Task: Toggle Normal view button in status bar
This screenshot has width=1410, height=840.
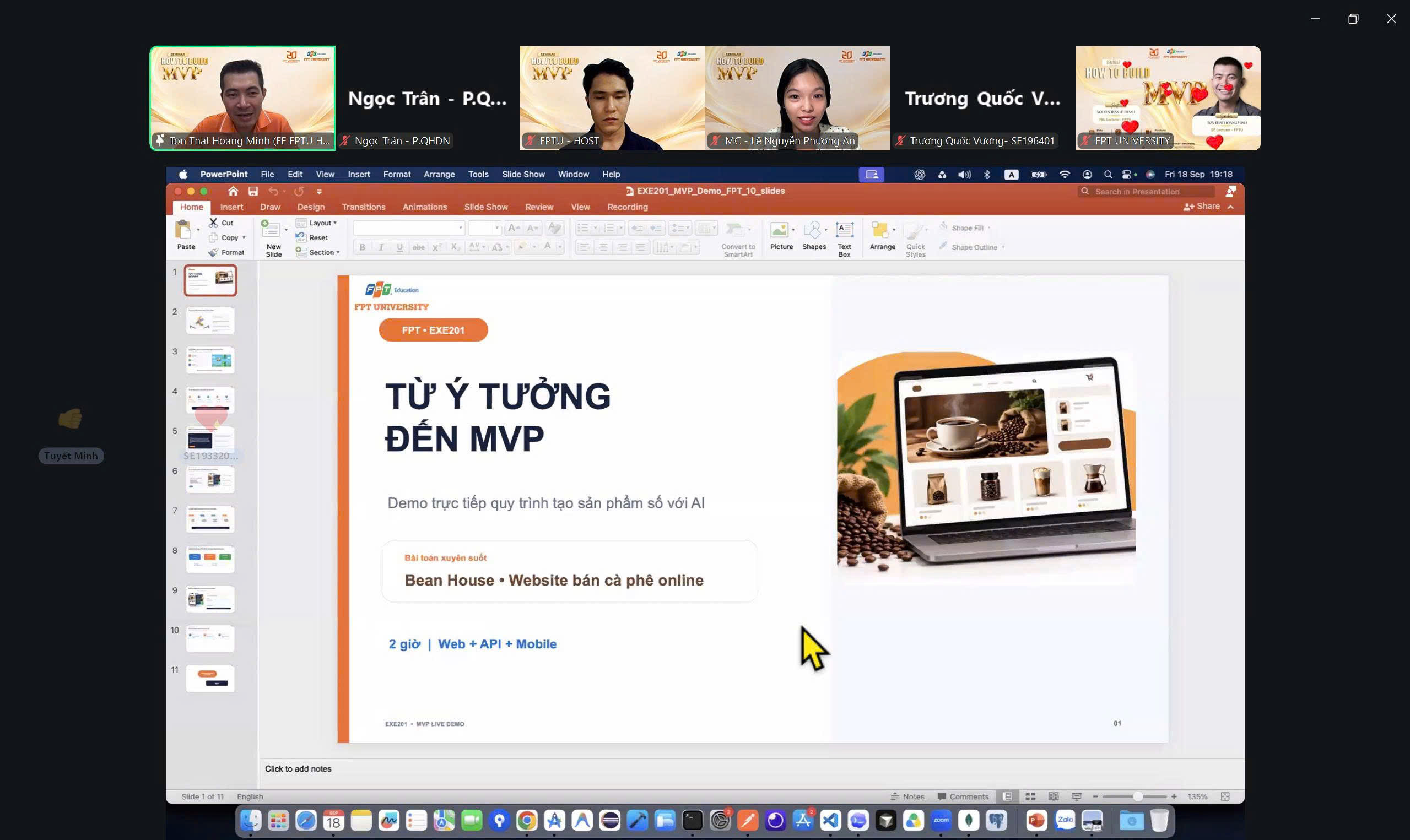Action: (x=1008, y=796)
